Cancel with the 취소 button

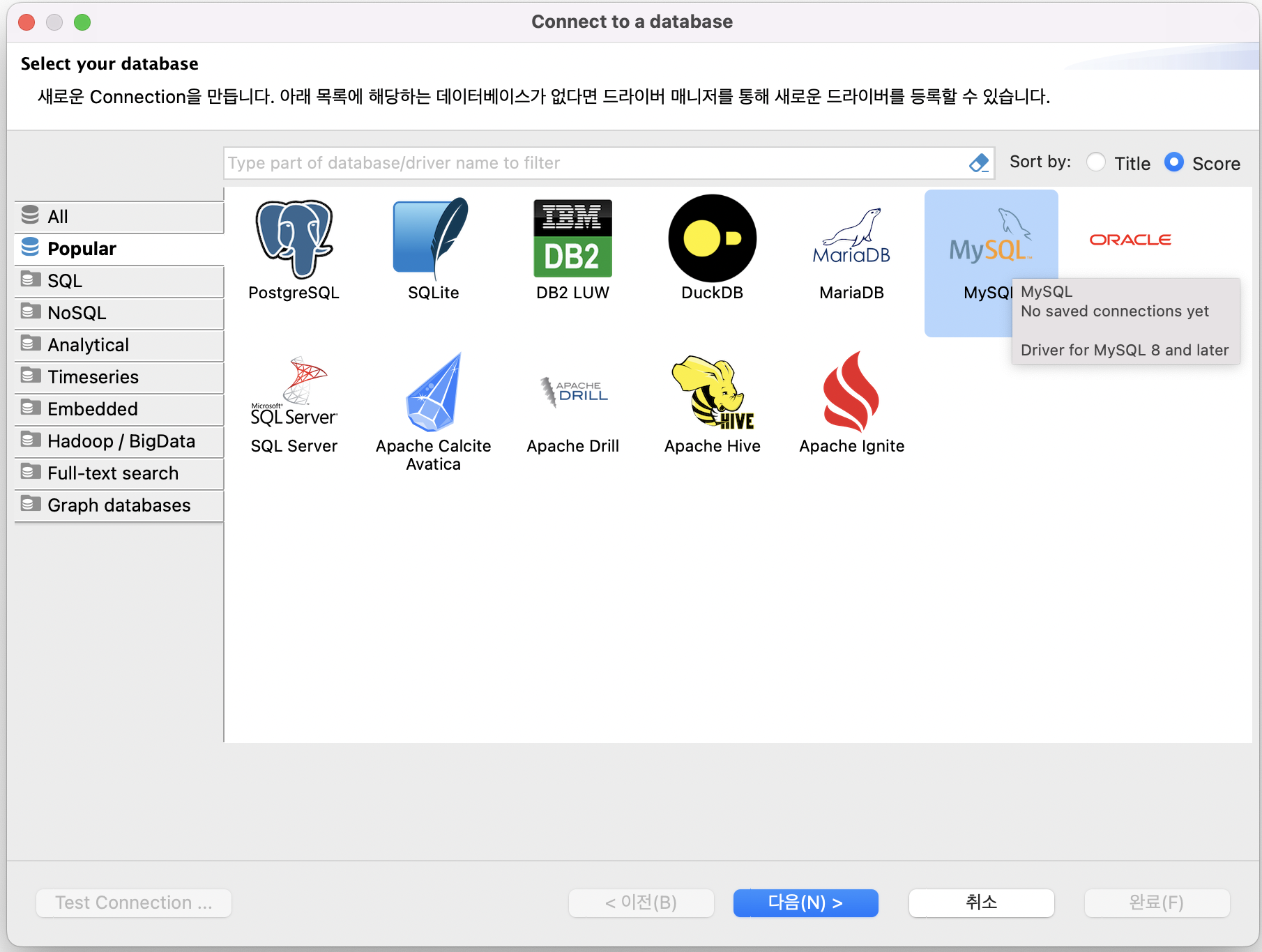click(981, 903)
